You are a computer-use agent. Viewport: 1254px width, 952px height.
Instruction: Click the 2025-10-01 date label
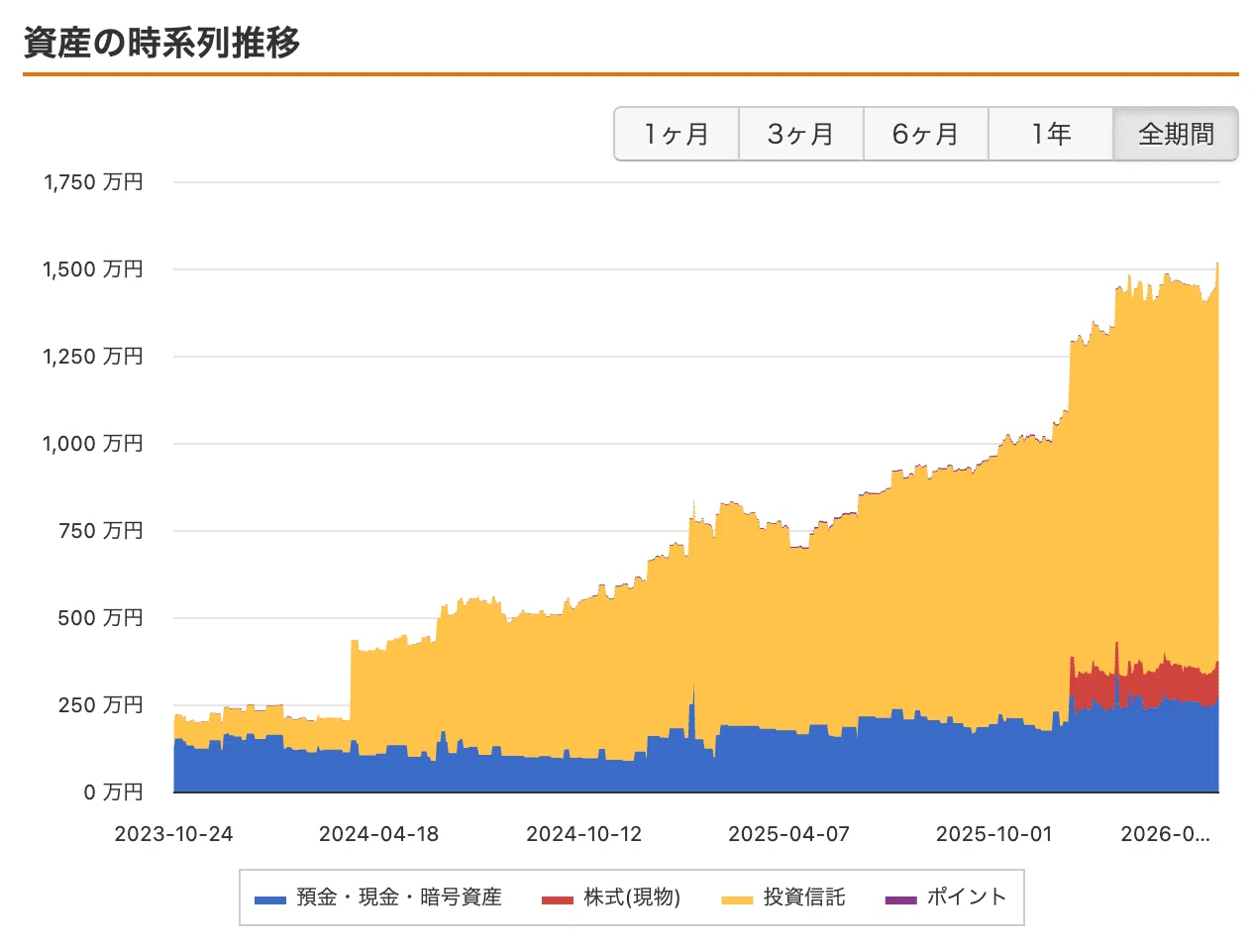tap(993, 834)
